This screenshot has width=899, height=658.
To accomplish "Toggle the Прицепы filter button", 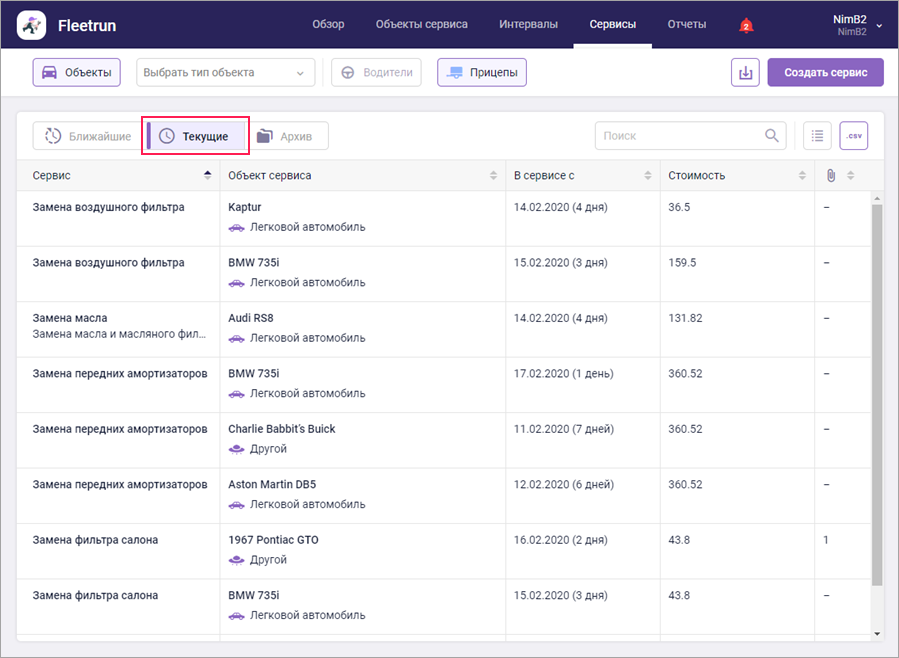I will tap(482, 73).
